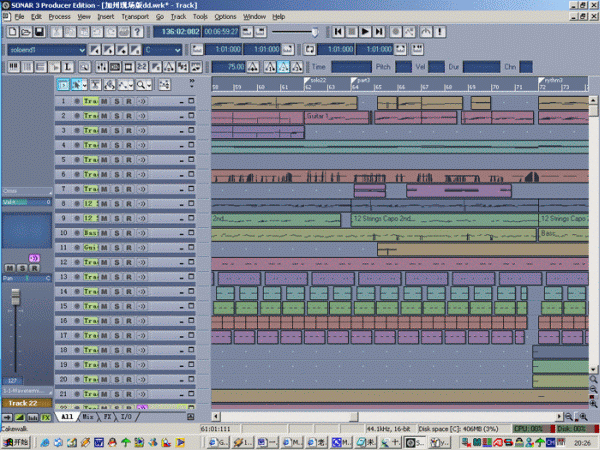
Task: Save the project with the floppy icon
Action: tap(39, 32)
